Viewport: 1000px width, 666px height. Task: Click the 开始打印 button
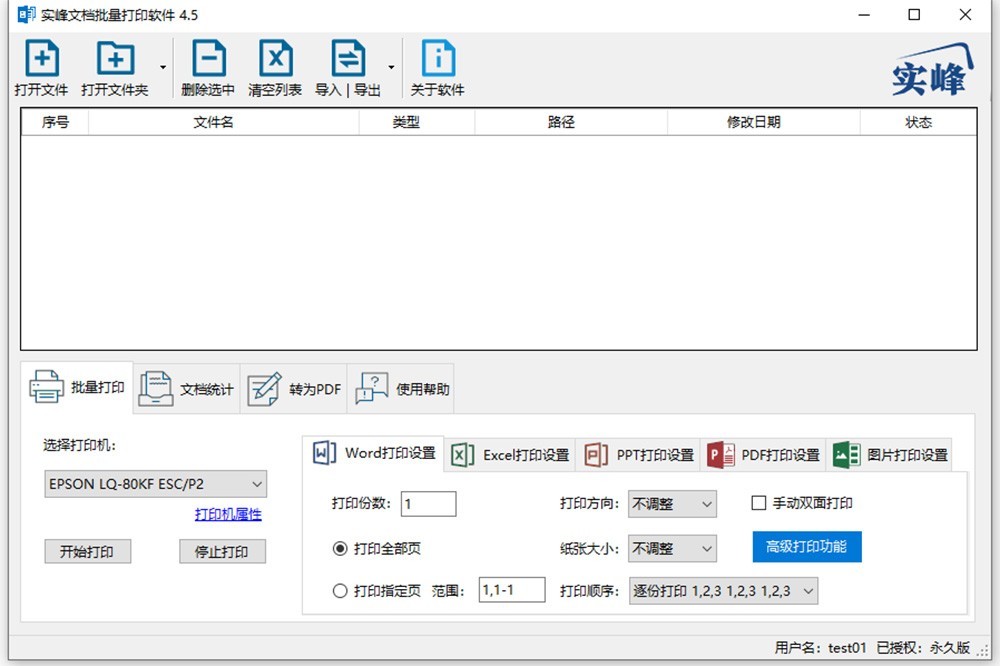(87, 551)
